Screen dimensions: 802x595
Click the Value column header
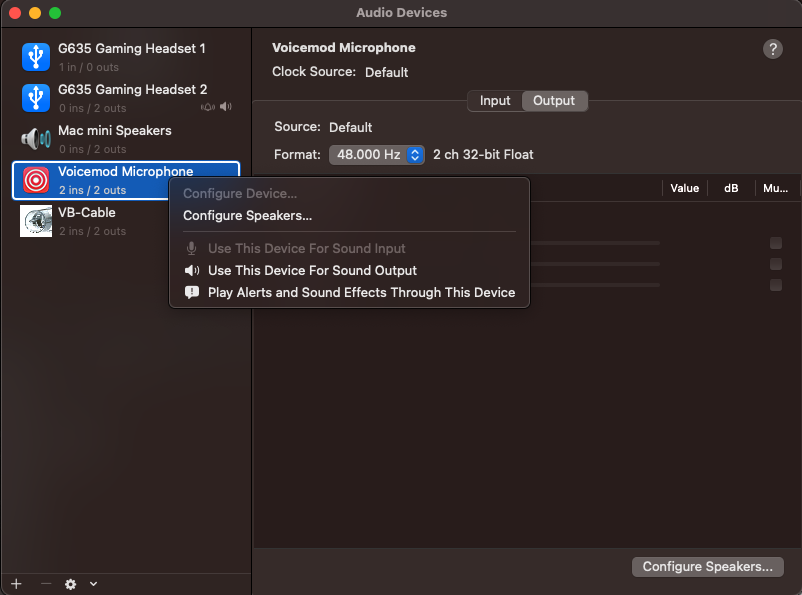pyautogui.click(x=684, y=188)
